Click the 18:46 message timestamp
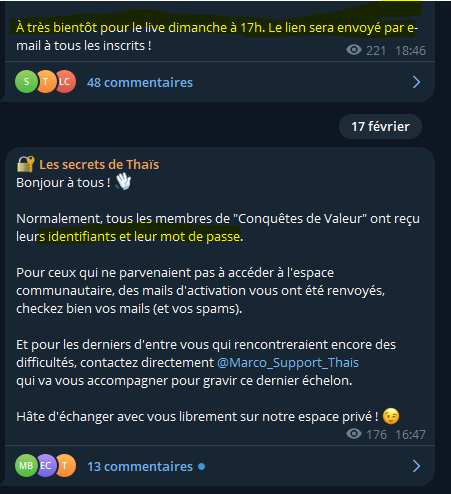The width and height of the screenshot is (451, 494). 410,51
